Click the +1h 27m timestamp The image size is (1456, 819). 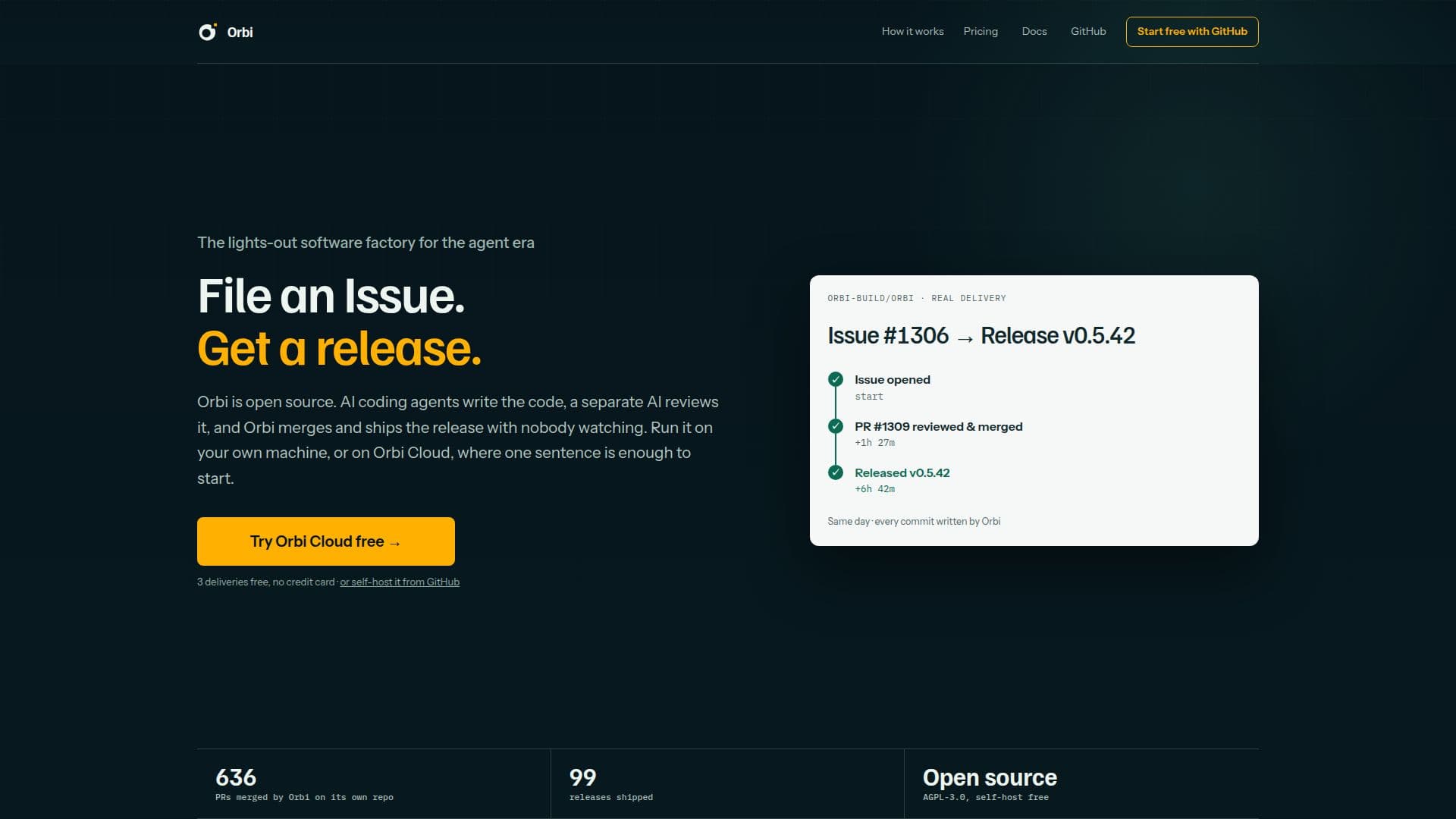(874, 443)
